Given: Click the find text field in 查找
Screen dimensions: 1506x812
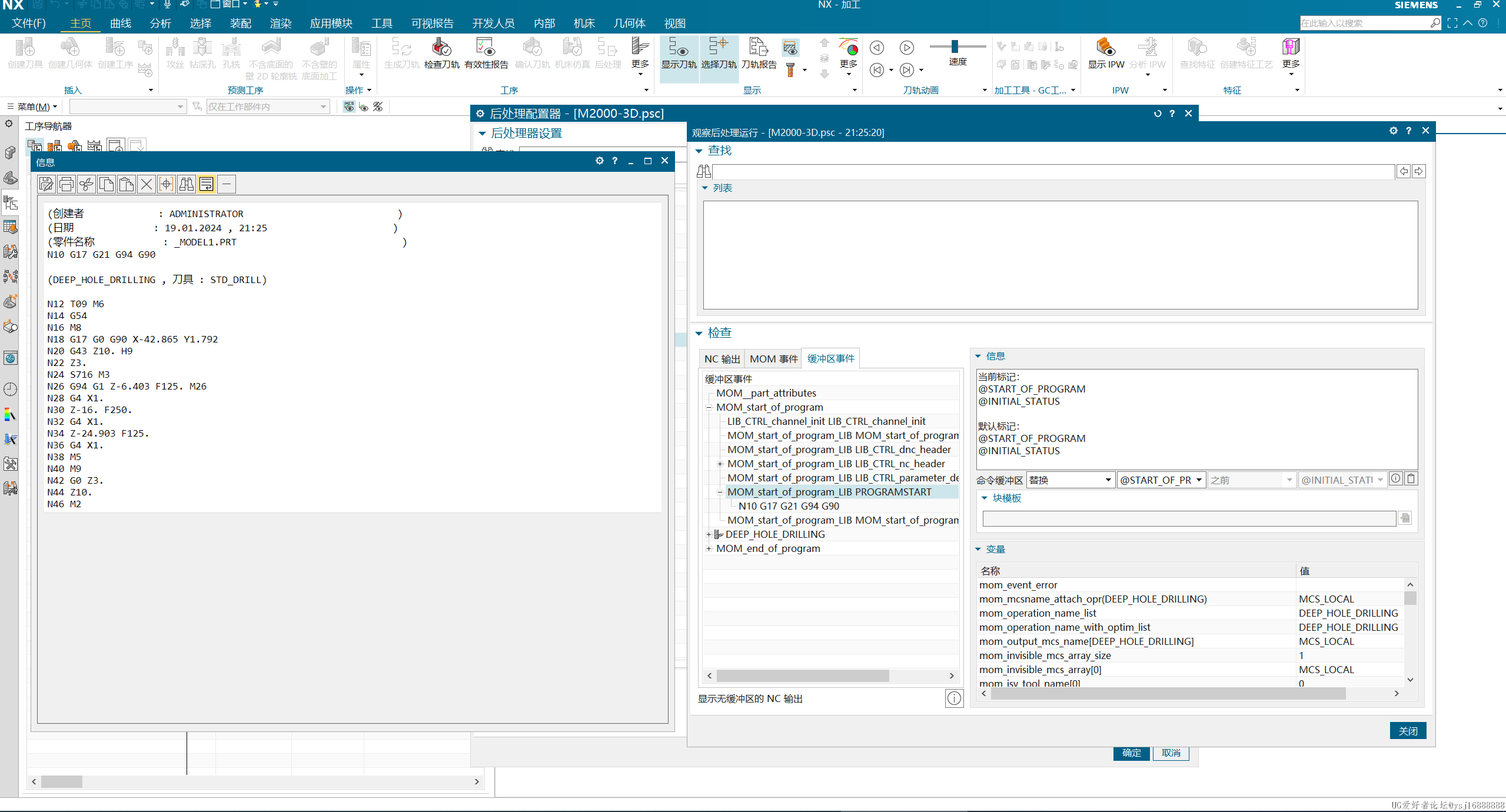Looking at the screenshot, I should [x=1053, y=171].
